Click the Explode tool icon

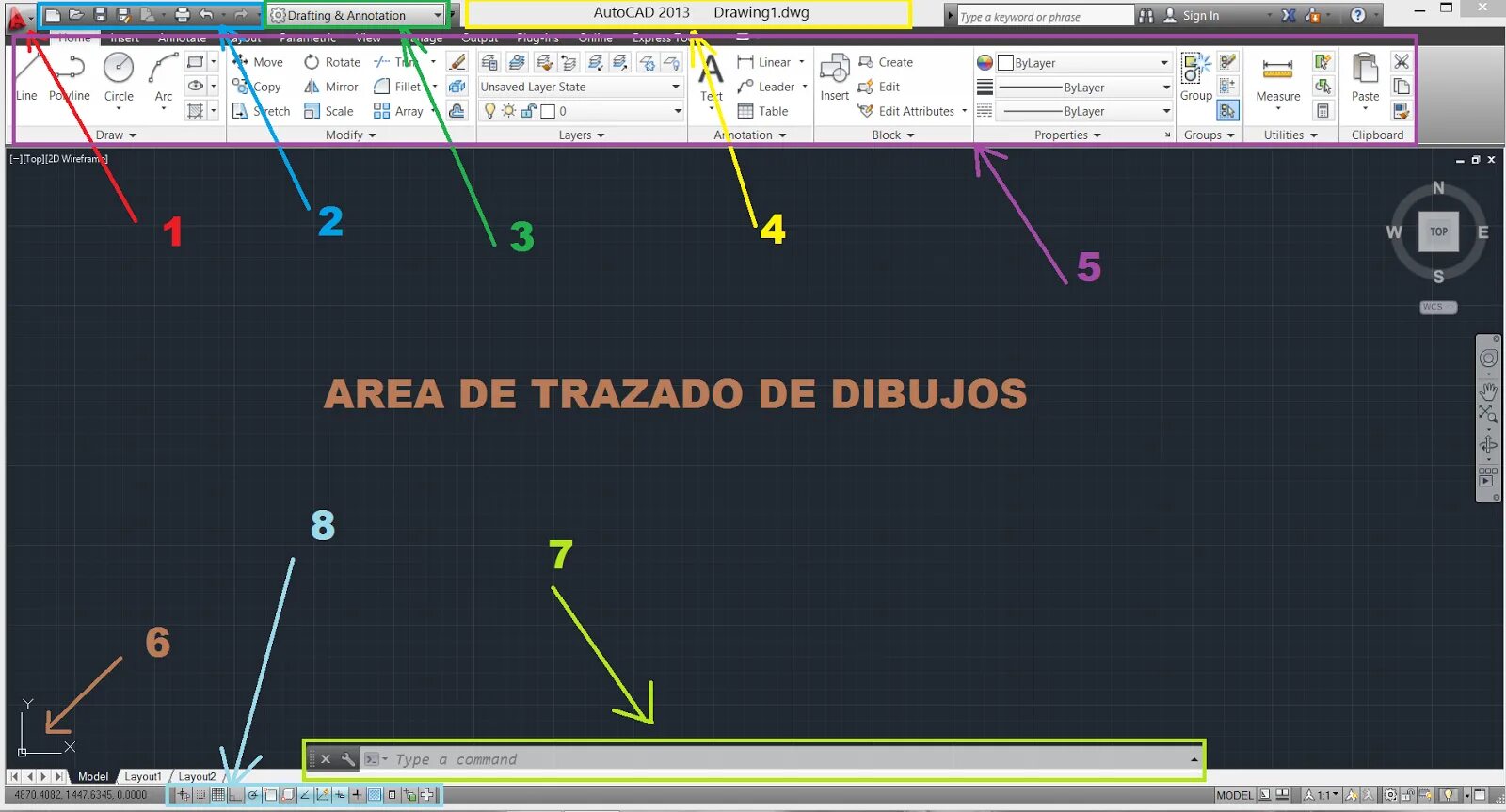click(x=457, y=87)
